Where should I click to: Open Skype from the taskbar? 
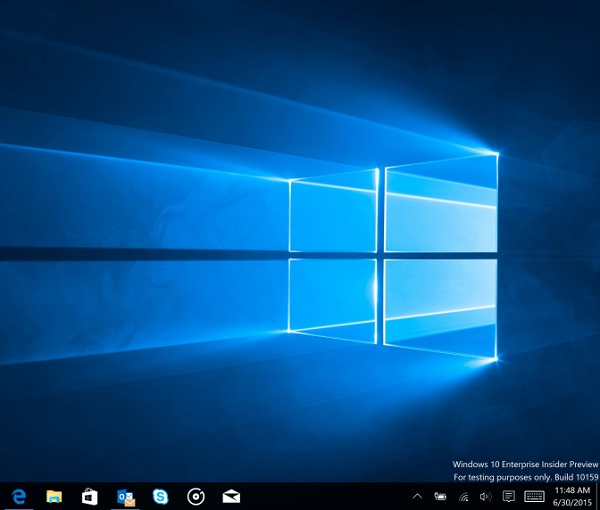tap(160, 497)
